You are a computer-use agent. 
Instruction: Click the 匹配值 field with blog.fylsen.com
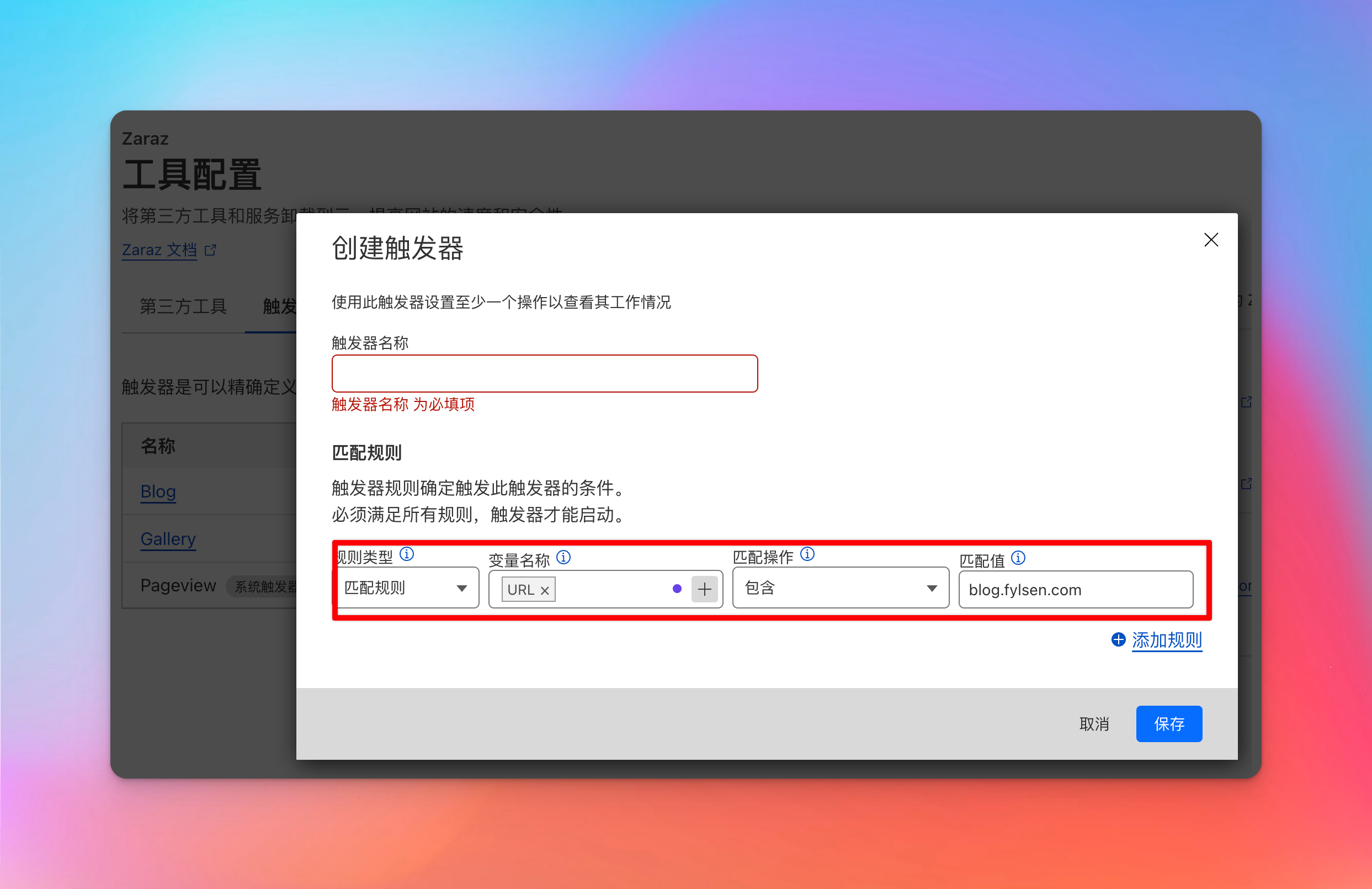click(x=1076, y=590)
